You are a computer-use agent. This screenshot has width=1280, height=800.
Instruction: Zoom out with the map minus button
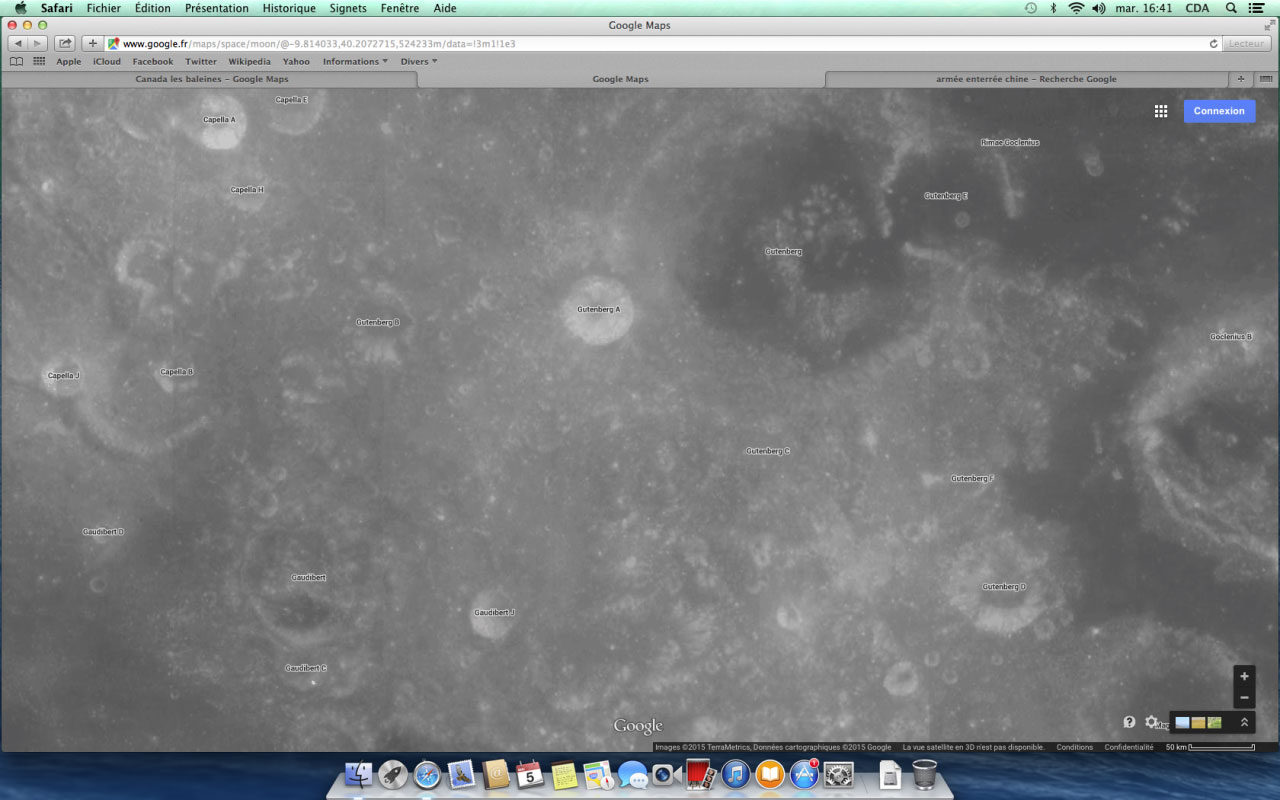(1244, 697)
